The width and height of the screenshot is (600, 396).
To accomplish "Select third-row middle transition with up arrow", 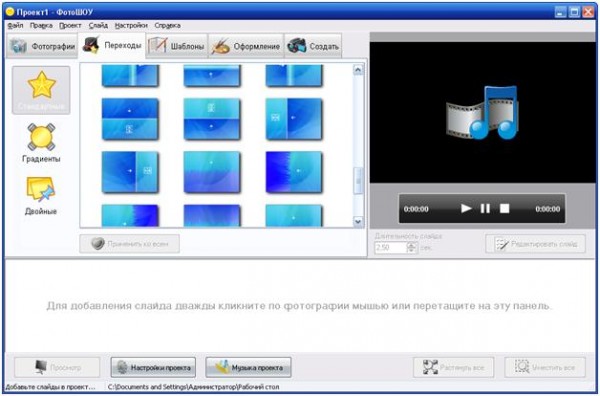I will [212, 172].
